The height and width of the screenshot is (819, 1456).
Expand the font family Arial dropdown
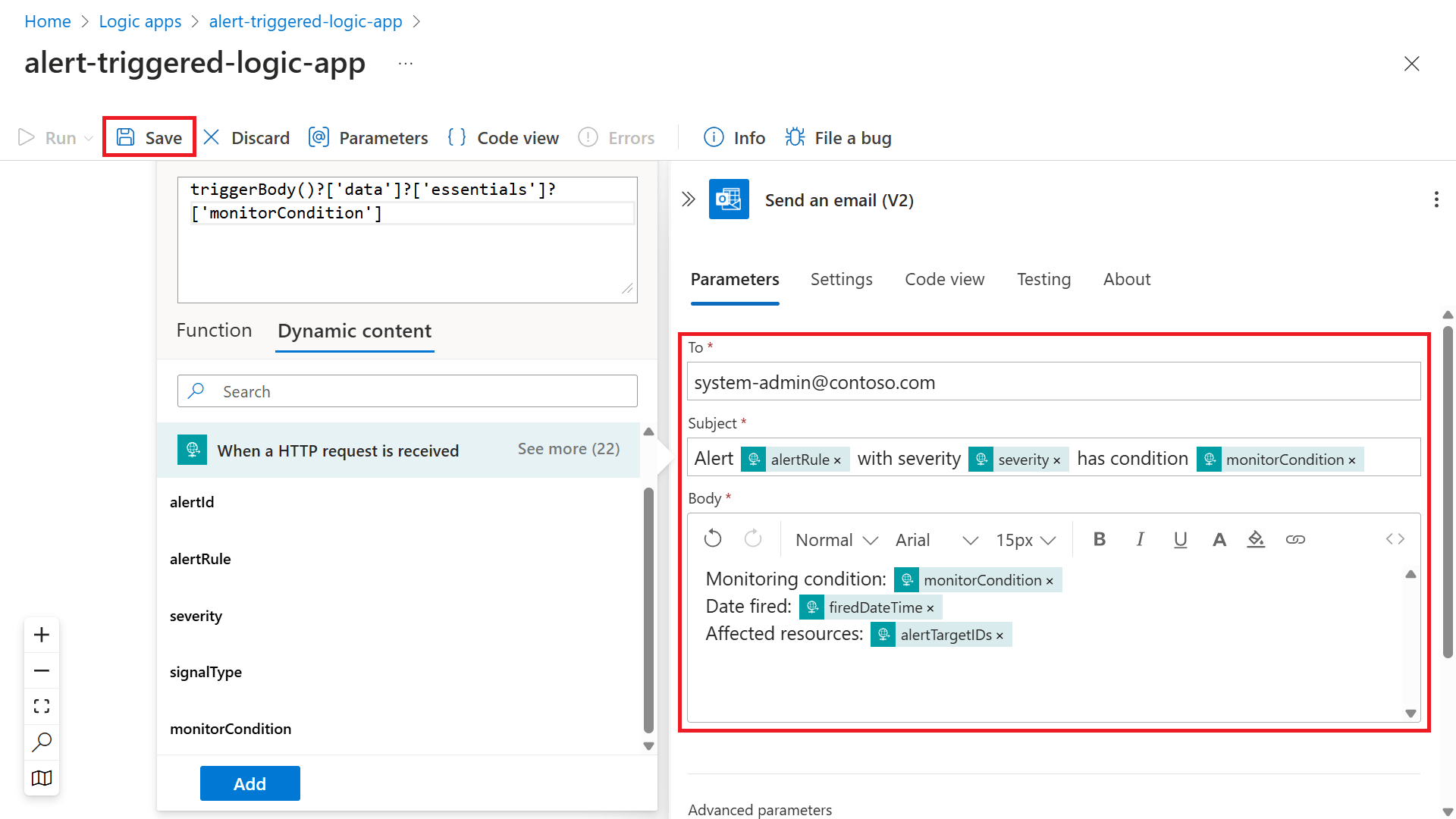[968, 540]
